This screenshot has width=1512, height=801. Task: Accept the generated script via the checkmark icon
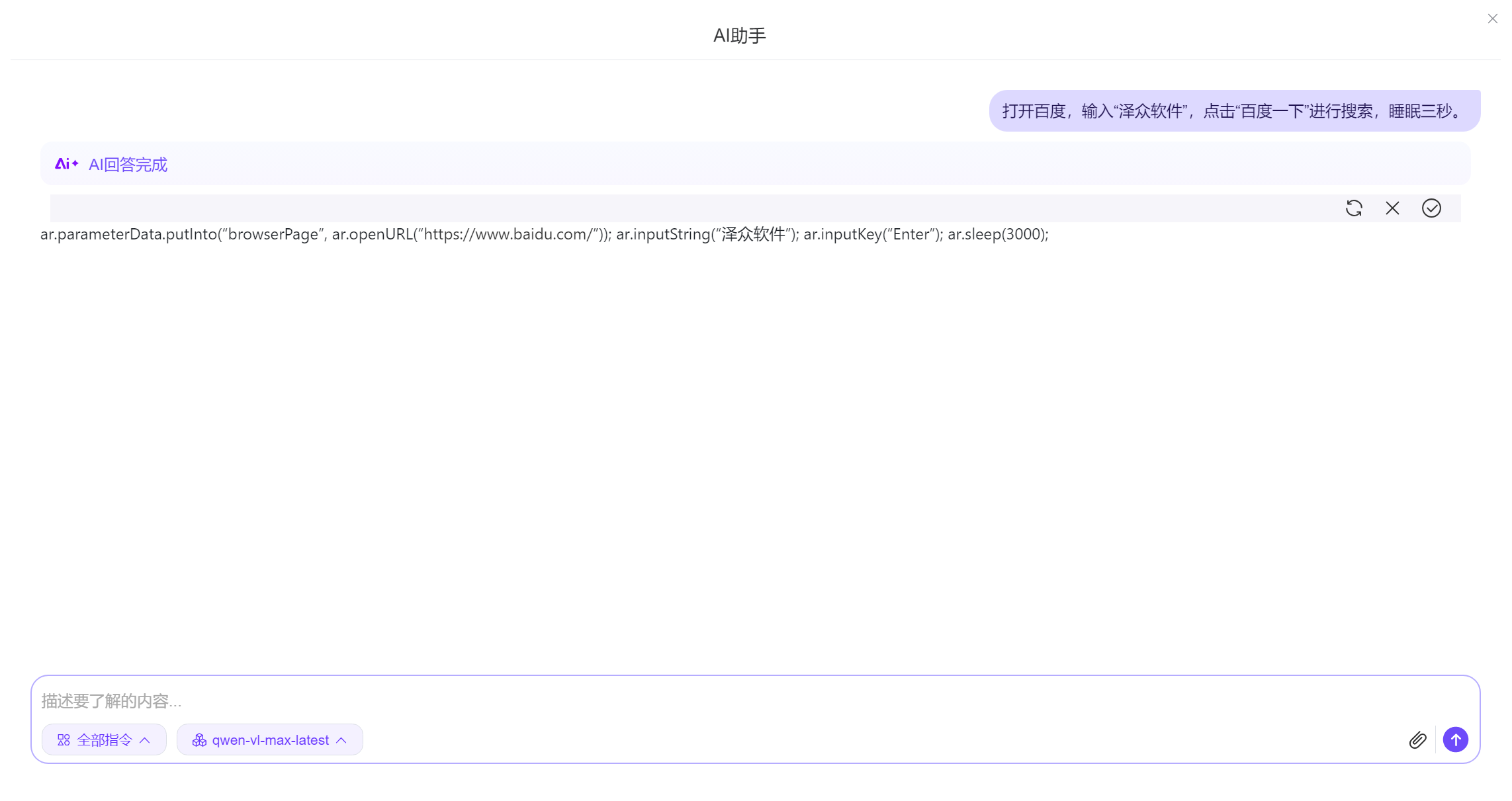(1432, 208)
